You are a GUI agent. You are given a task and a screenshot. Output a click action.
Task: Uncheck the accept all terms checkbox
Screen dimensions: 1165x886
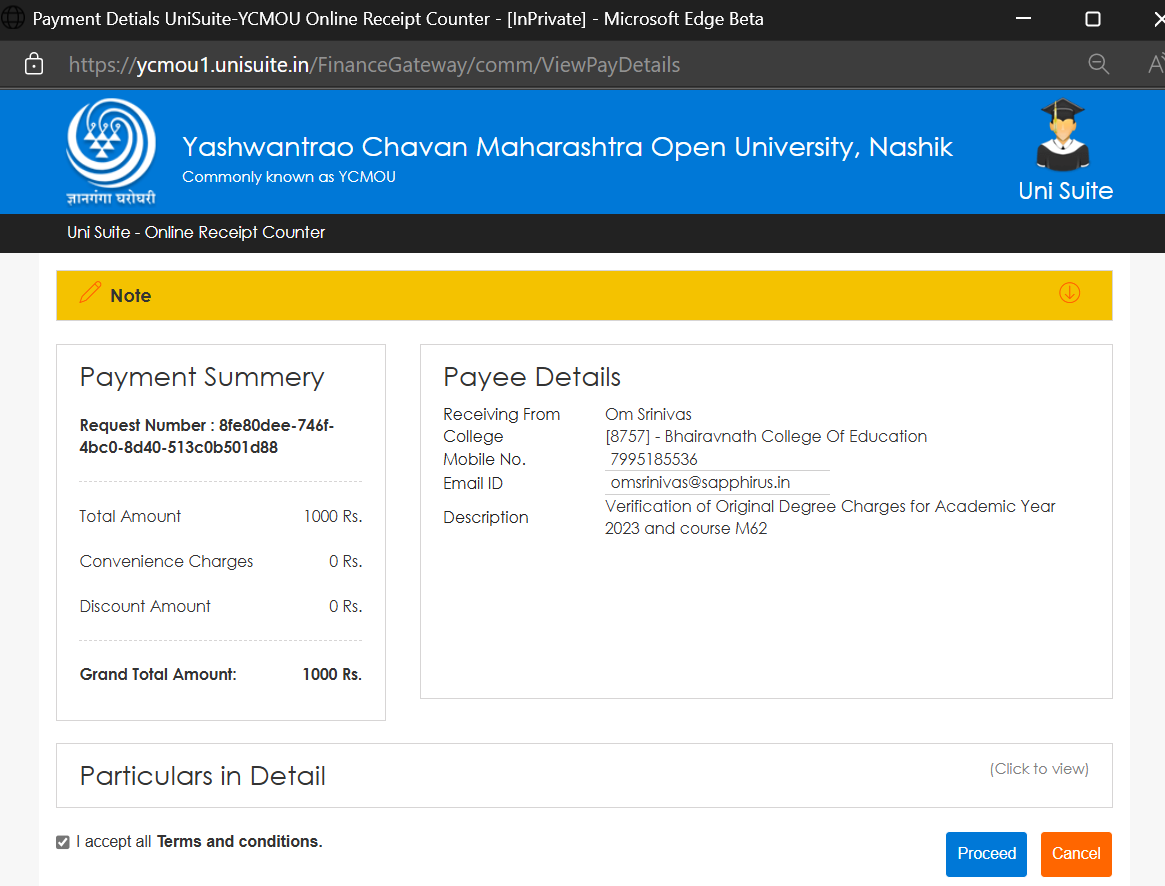[x=63, y=842]
